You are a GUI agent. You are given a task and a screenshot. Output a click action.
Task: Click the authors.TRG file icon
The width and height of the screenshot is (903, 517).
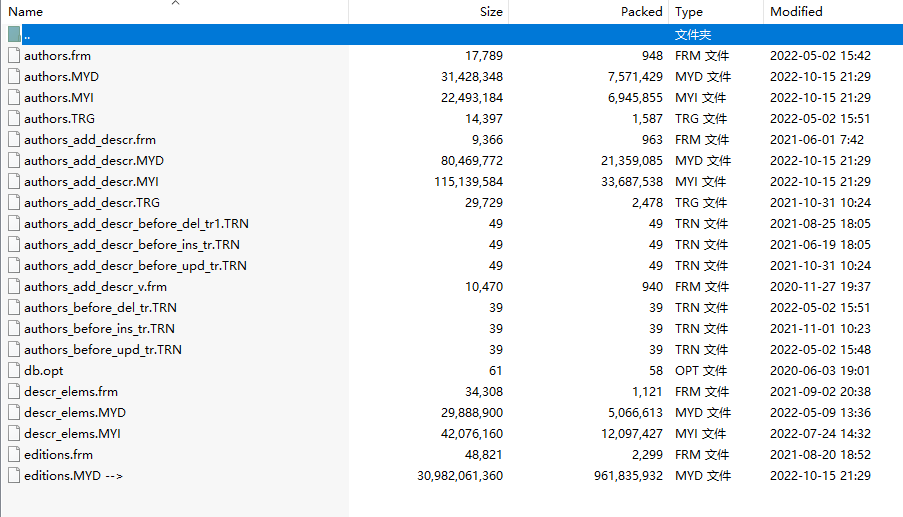[x=14, y=119]
